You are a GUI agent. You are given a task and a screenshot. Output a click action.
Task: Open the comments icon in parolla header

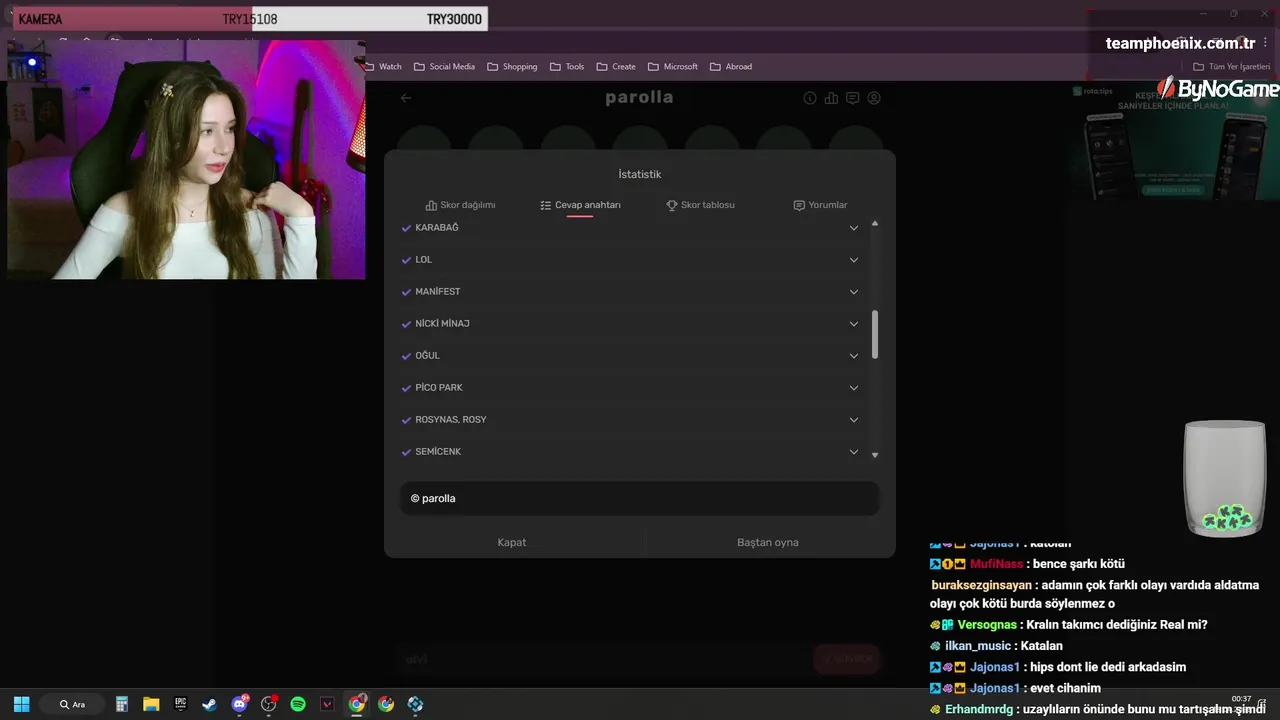(852, 98)
